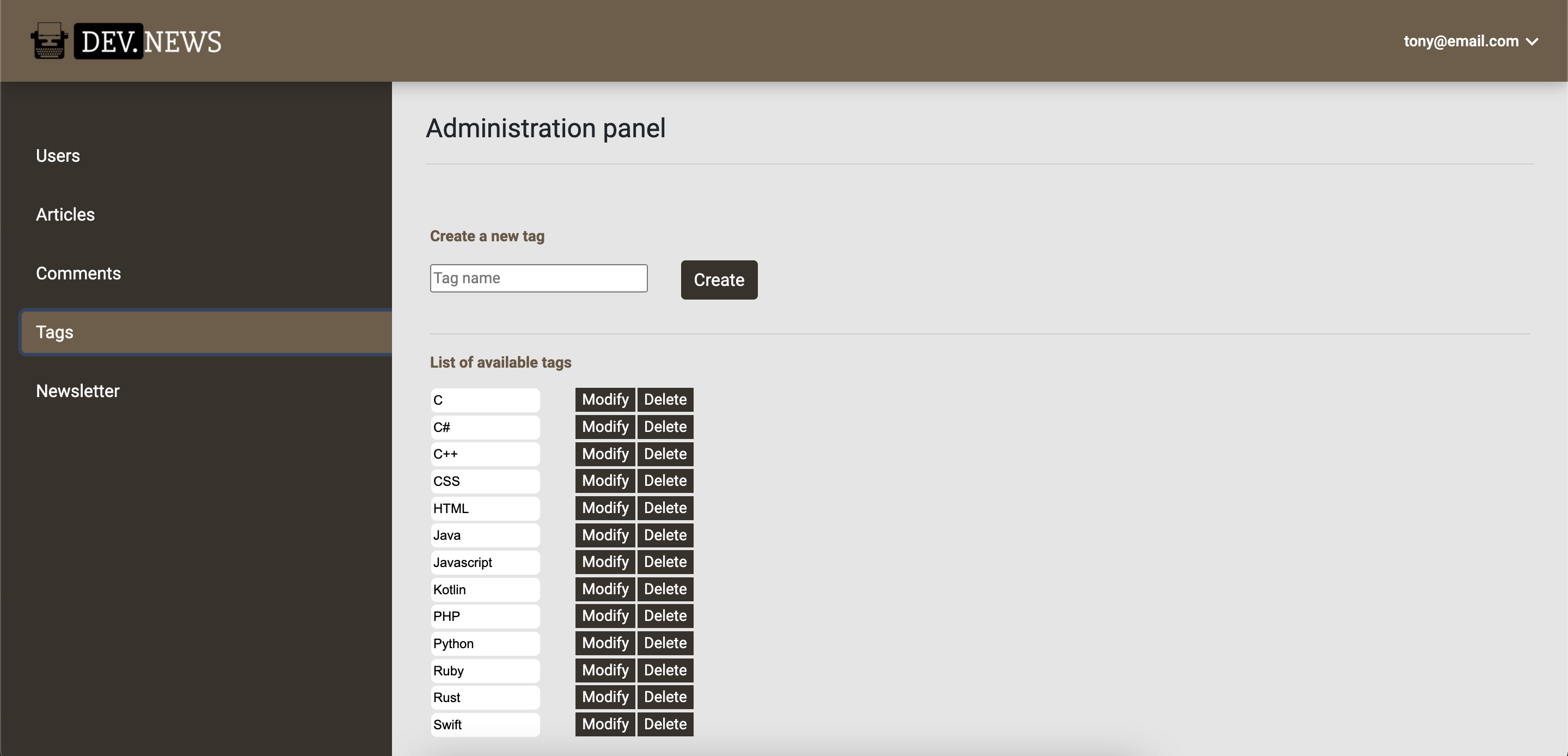The height and width of the screenshot is (756, 1568).
Task: Modify the HTML tag
Action: coord(604,508)
